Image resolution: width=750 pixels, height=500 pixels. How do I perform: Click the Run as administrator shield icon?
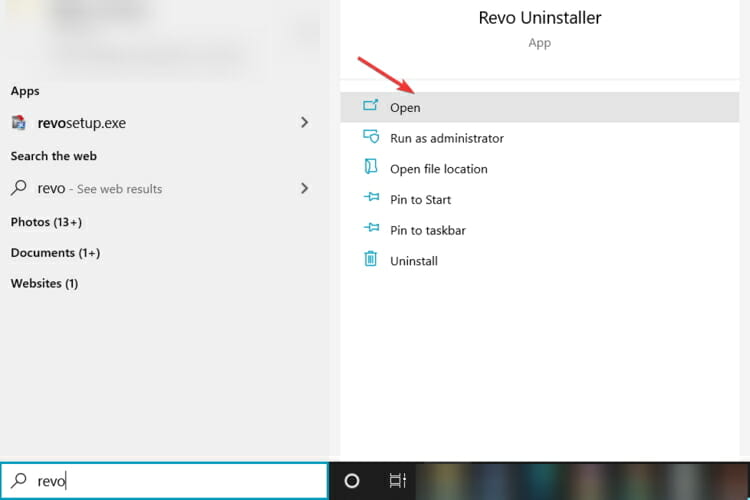point(371,136)
